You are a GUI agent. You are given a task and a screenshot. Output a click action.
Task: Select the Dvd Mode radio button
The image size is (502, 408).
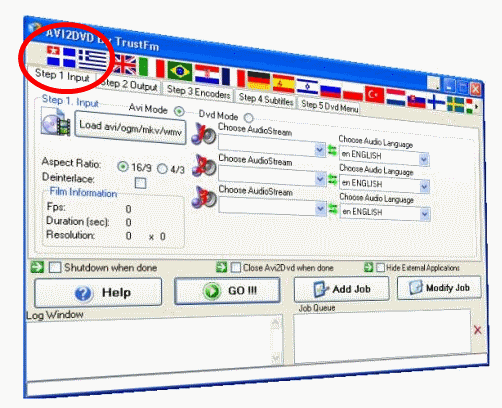(248, 118)
